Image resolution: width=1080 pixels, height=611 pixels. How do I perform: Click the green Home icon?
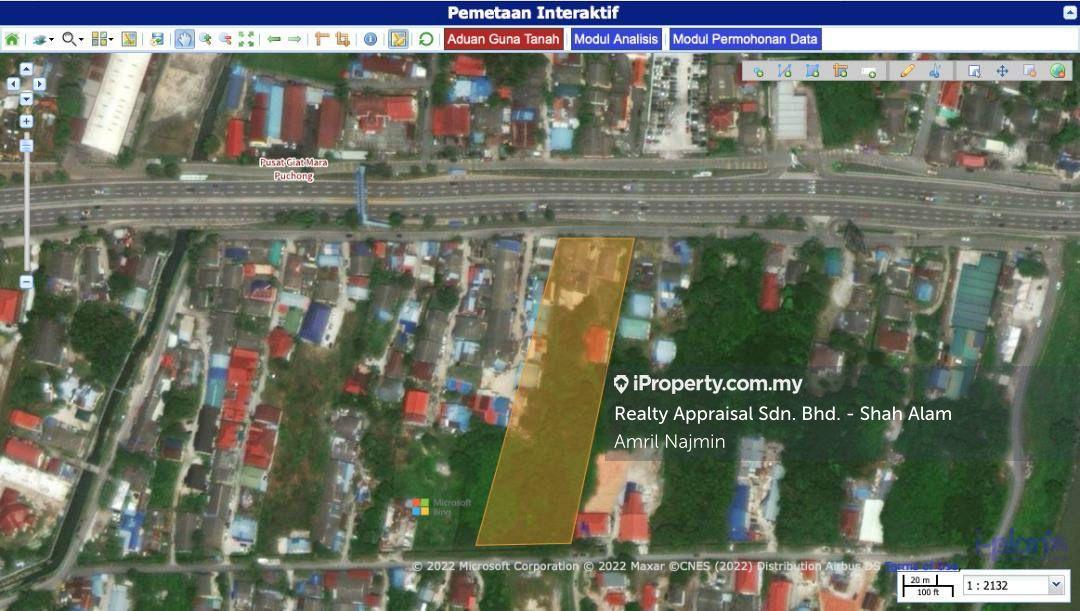pos(12,39)
